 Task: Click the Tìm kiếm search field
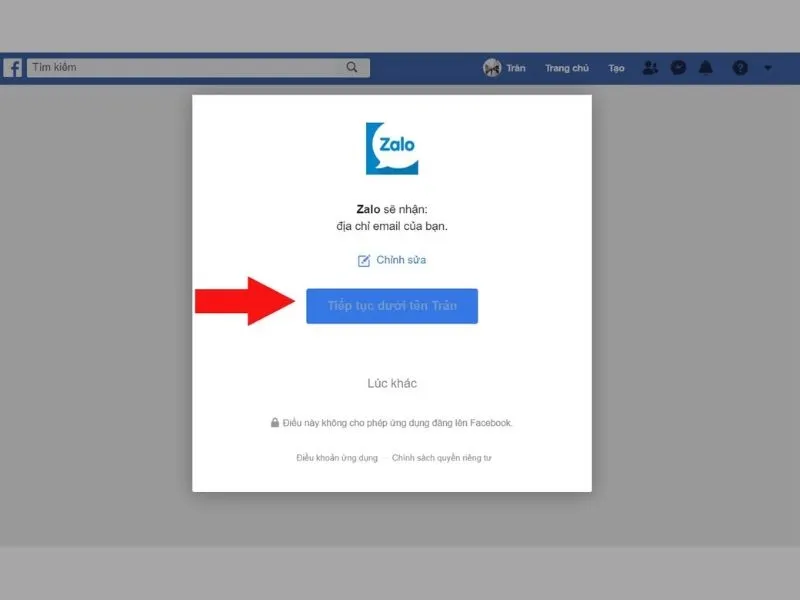(x=198, y=67)
